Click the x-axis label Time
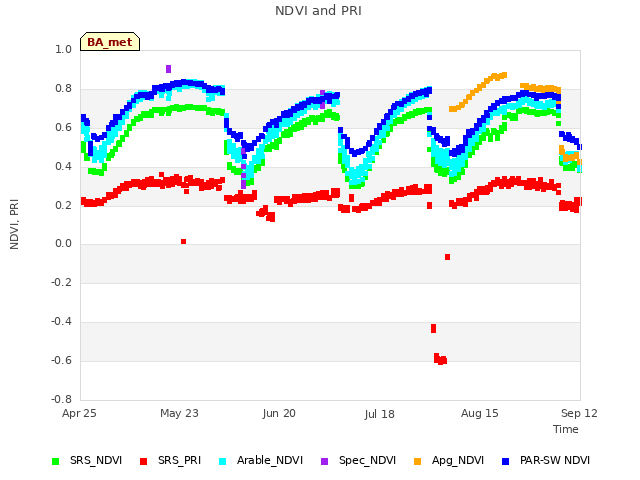 pos(566,429)
